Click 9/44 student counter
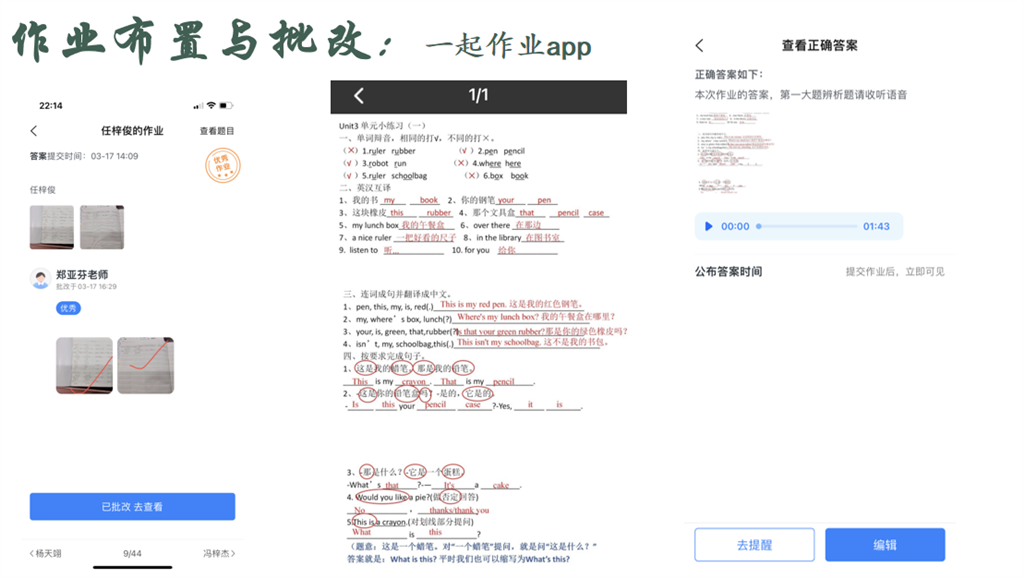The height and width of the screenshot is (578, 1024). [132, 554]
